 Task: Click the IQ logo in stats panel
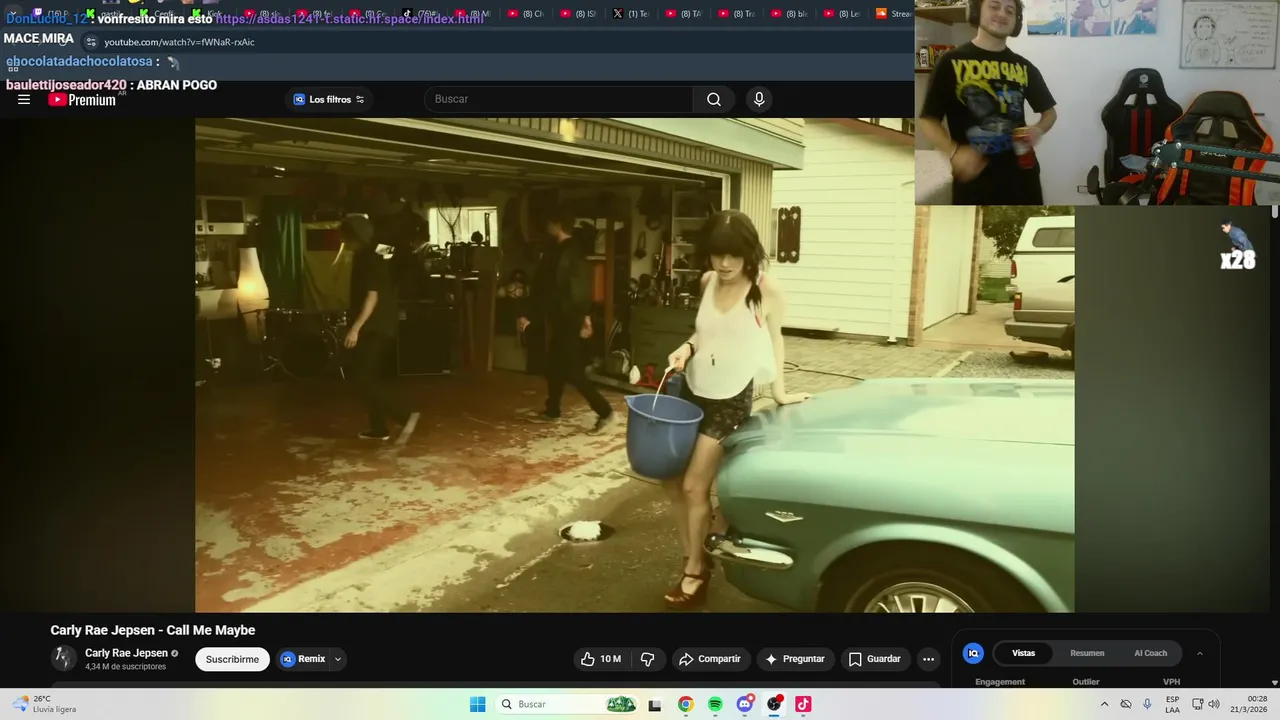click(973, 653)
